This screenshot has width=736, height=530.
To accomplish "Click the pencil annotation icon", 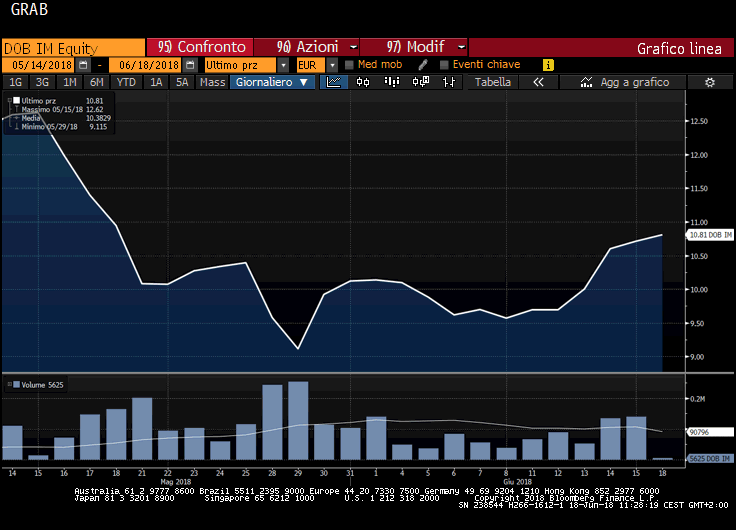I will click(x=423, y=65).
